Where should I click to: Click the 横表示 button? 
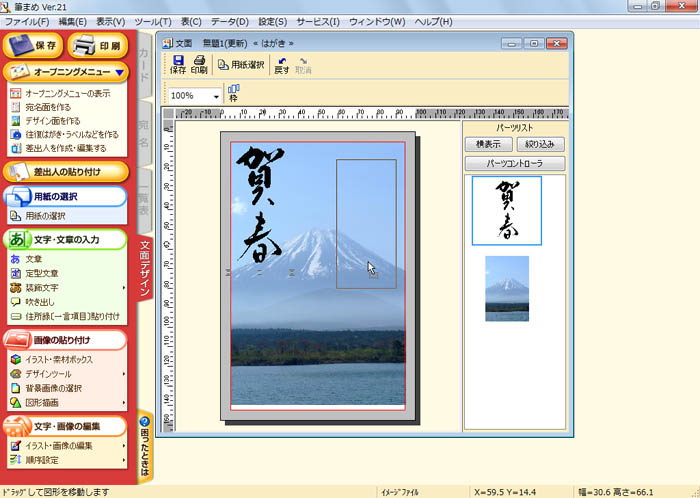point(488,145)
